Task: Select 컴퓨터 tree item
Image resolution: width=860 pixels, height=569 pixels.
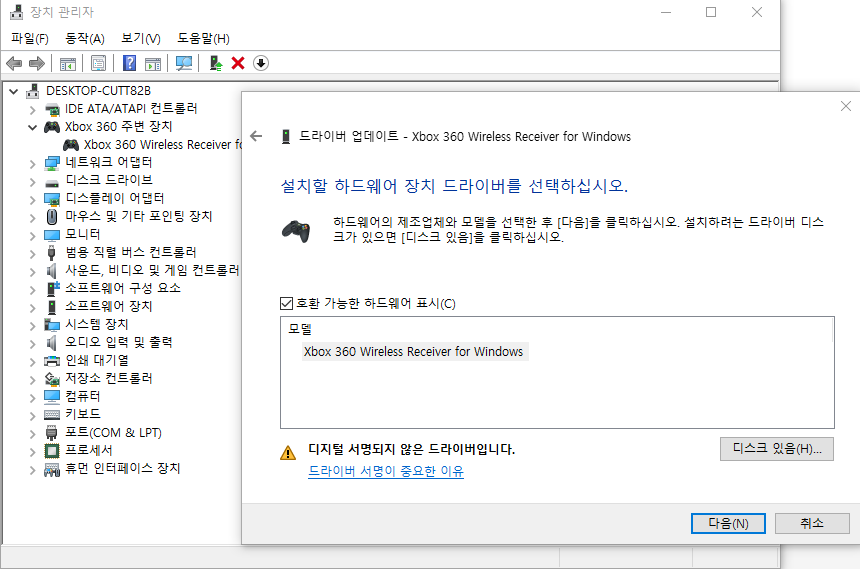Action: point(83,397)
